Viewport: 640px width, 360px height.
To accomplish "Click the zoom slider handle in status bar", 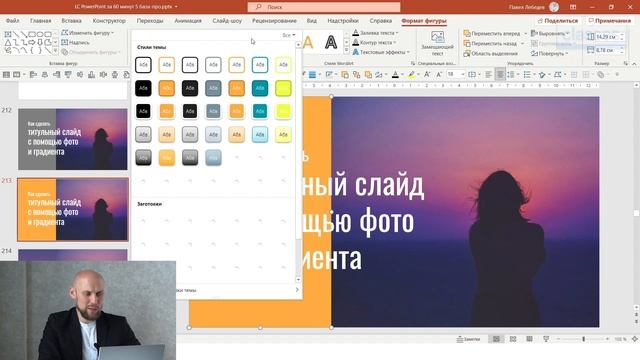I will click(584, 339).
